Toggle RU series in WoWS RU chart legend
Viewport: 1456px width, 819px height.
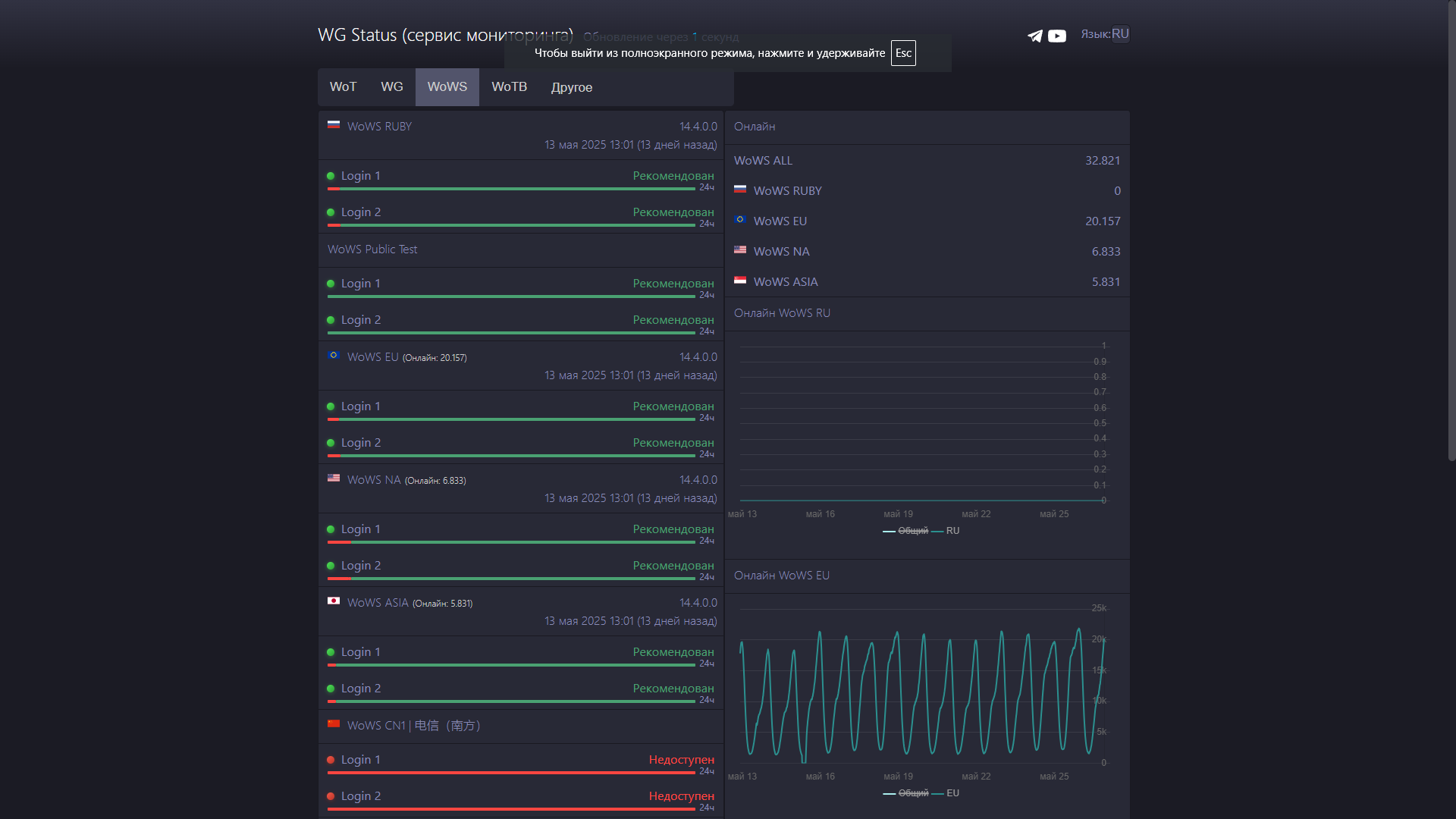pyautogui.click(x=946, y=531)
